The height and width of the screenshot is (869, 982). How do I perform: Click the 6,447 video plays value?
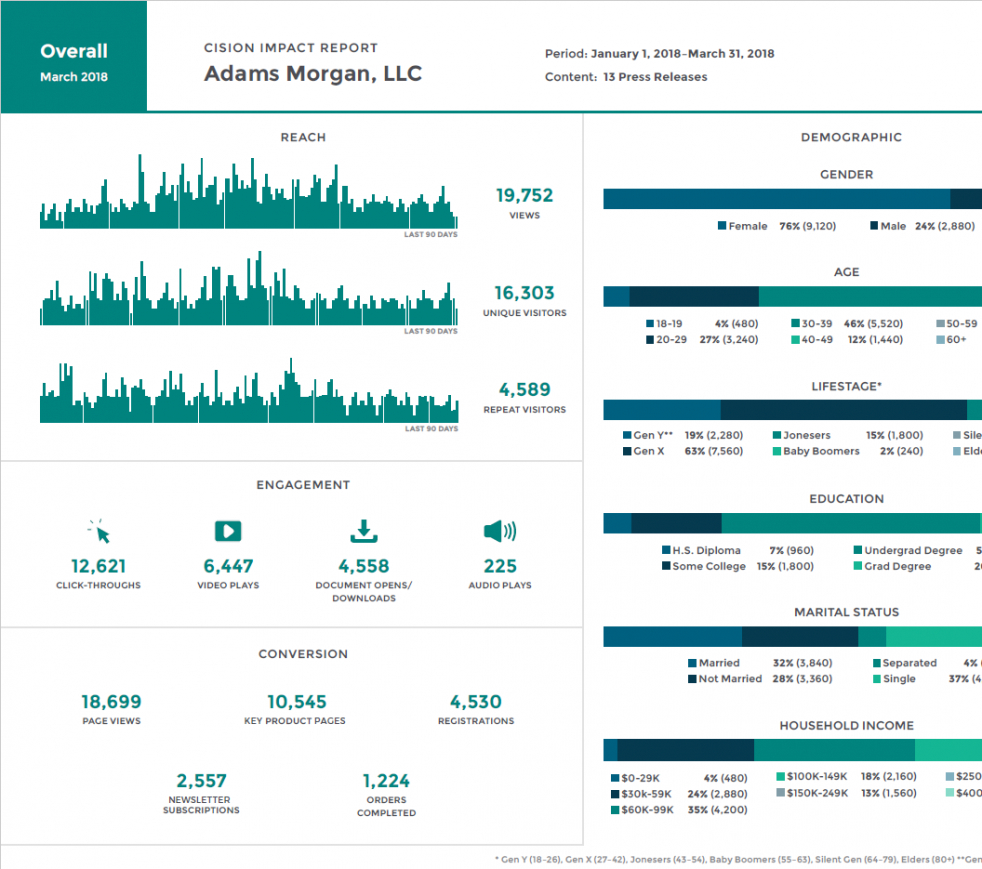pyautogui.click(x=228, y=566)
